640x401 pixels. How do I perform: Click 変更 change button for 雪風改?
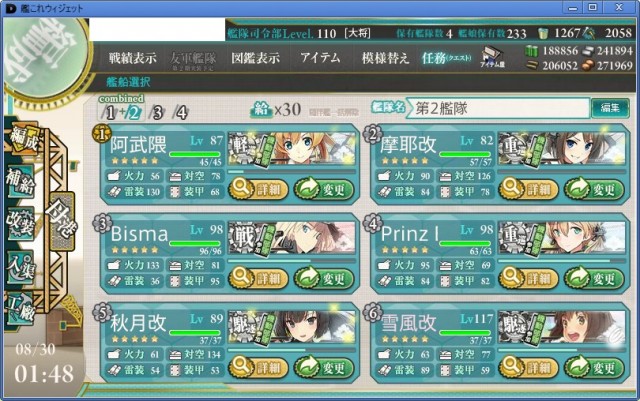[594, 368]
